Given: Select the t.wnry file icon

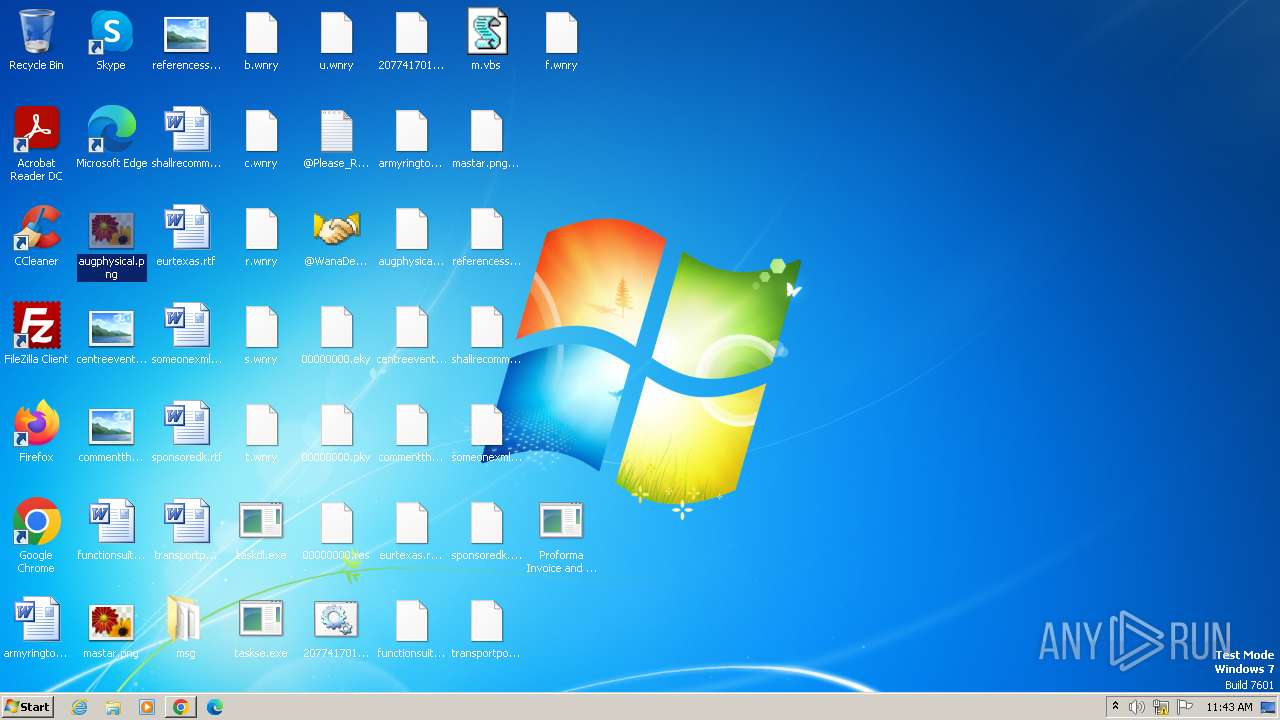Looking at the screenshot, I should [x=261, y=433].
